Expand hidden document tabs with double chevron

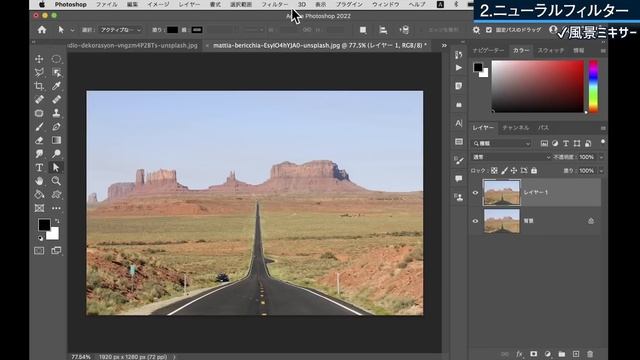coord(444,45)
